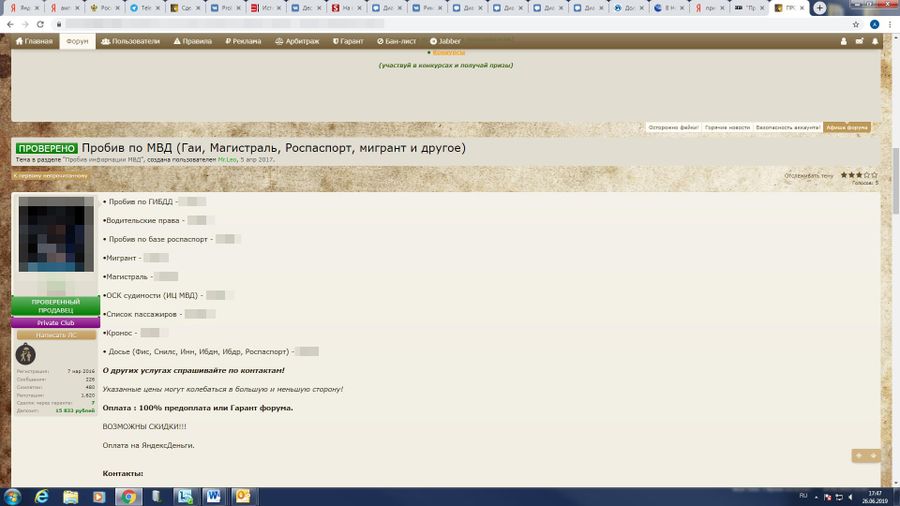900x506 pixels.
Task: Open forum user account icon
Action: 843,41
